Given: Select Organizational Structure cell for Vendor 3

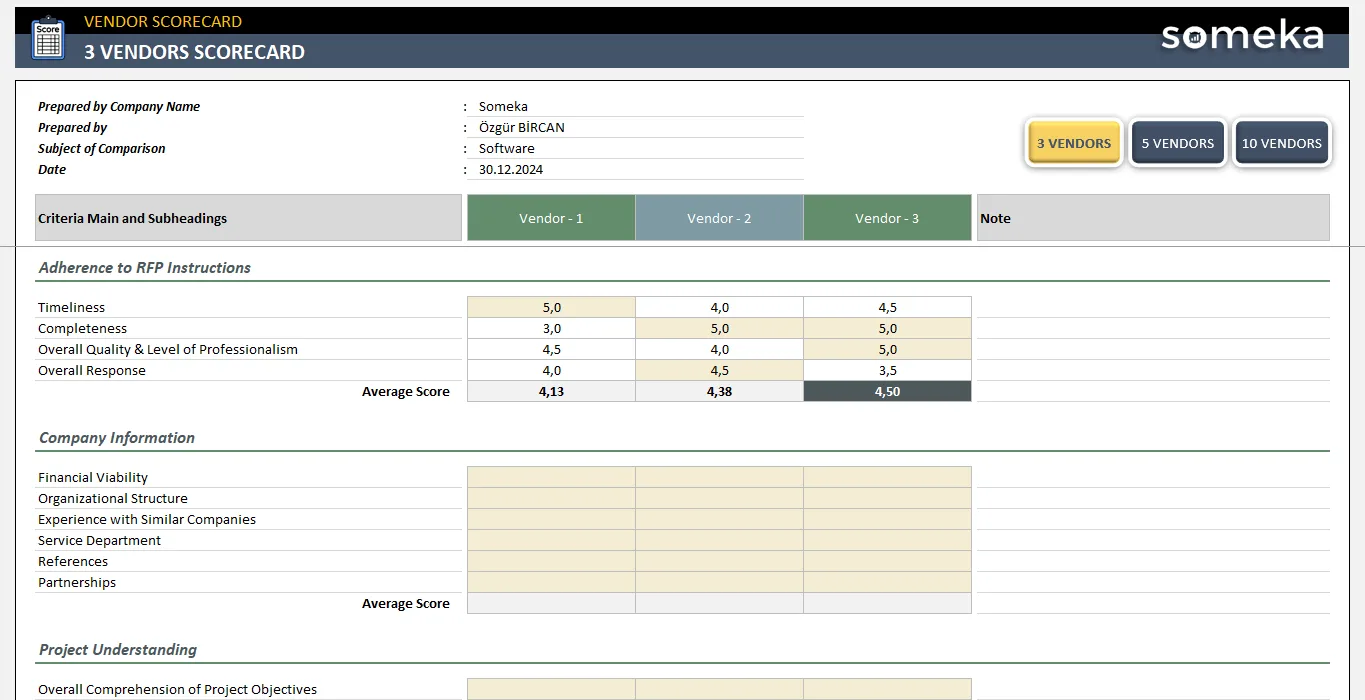Looking at the screenshot, I should coord(887,498).
